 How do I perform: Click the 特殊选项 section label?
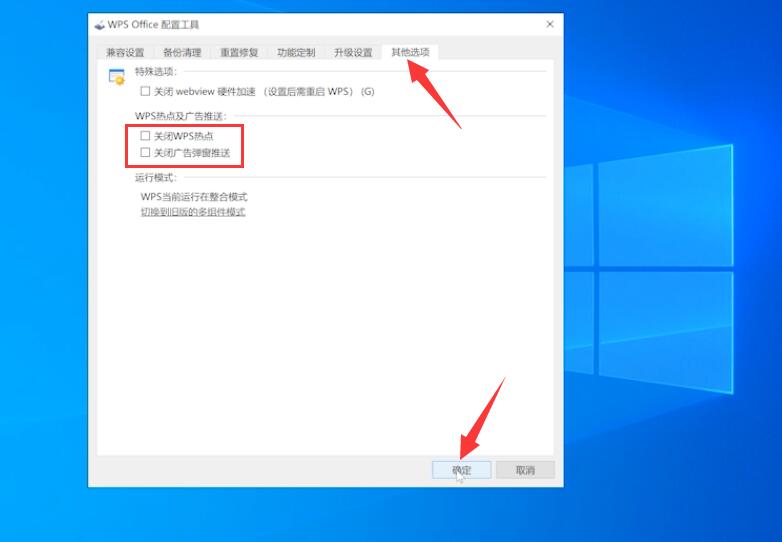(156, 72)
